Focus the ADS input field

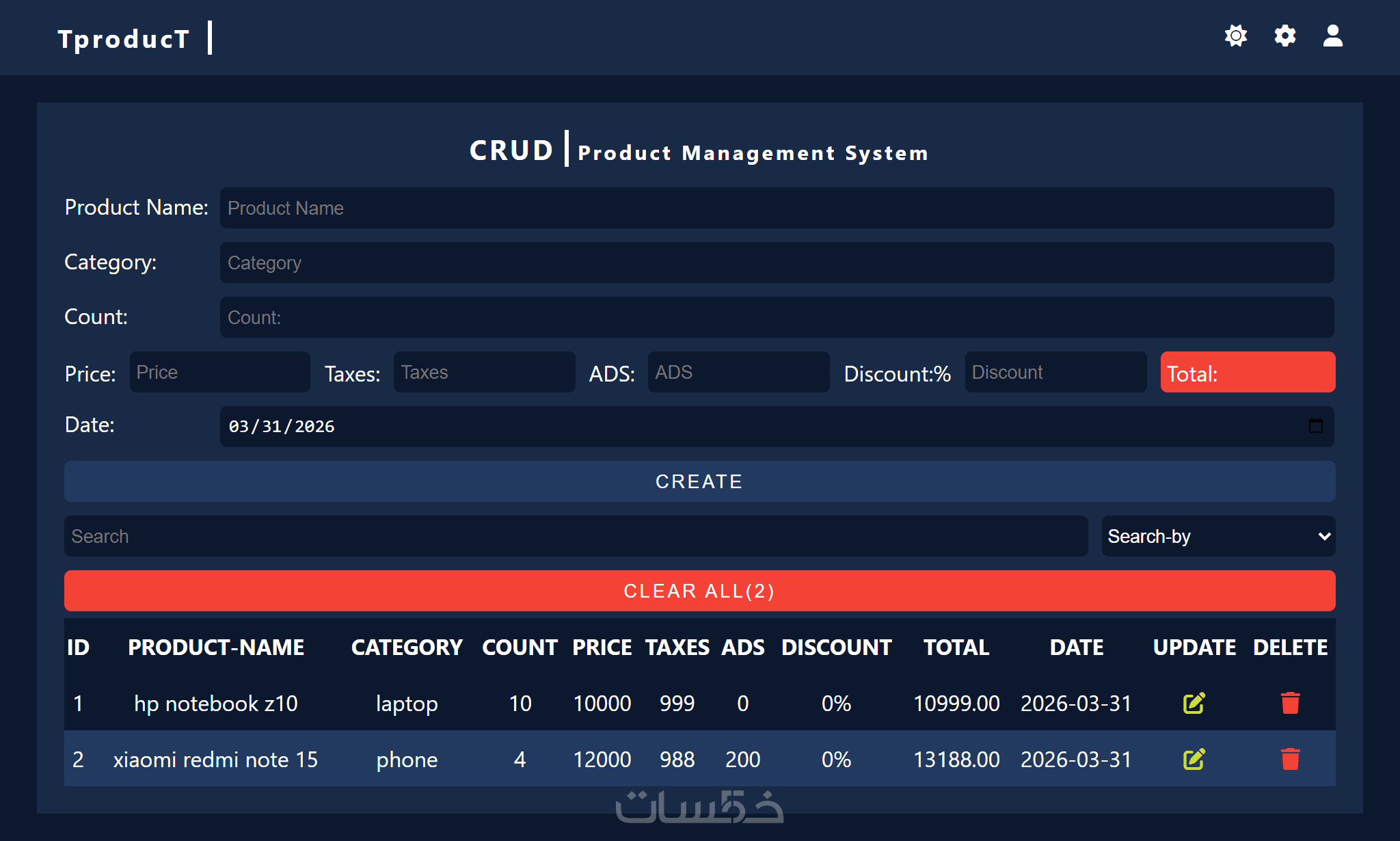point(738,372)
